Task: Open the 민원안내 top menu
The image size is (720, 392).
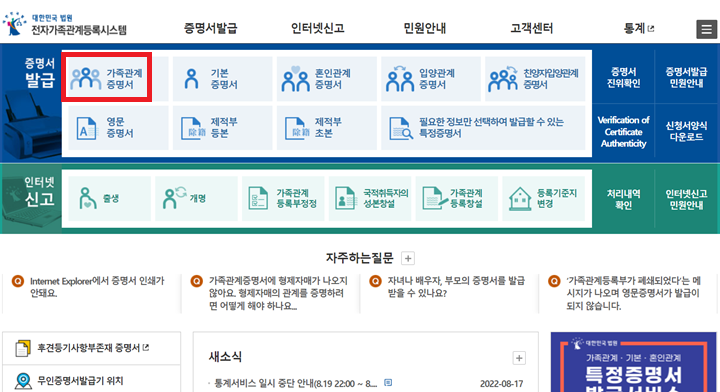Action: pos(425,28)
